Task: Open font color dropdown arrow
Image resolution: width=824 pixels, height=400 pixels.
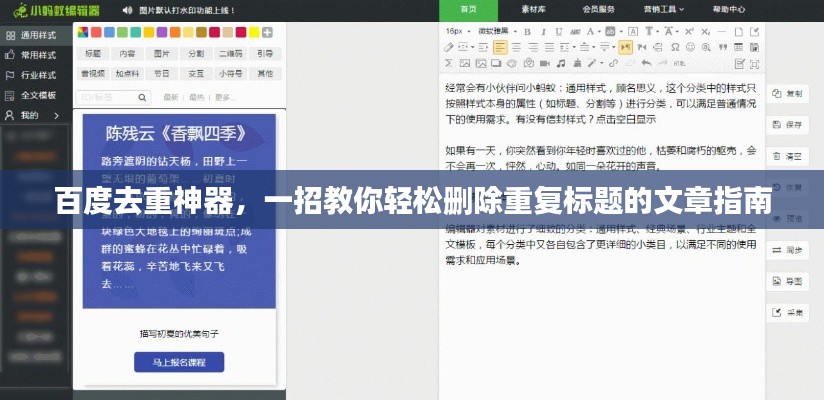Action: tap(599, 32)
